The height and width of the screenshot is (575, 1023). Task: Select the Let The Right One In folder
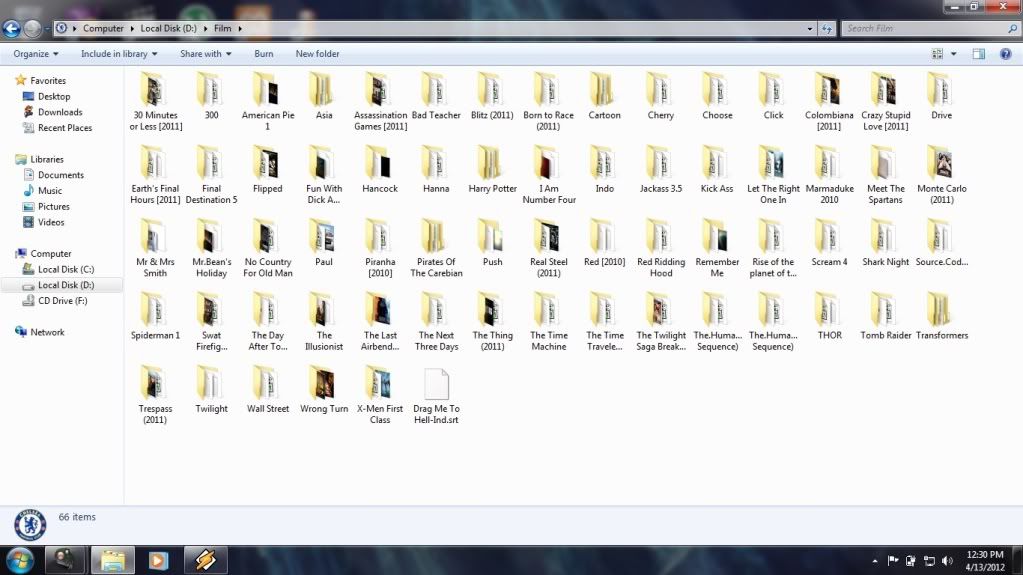[773, 175]
